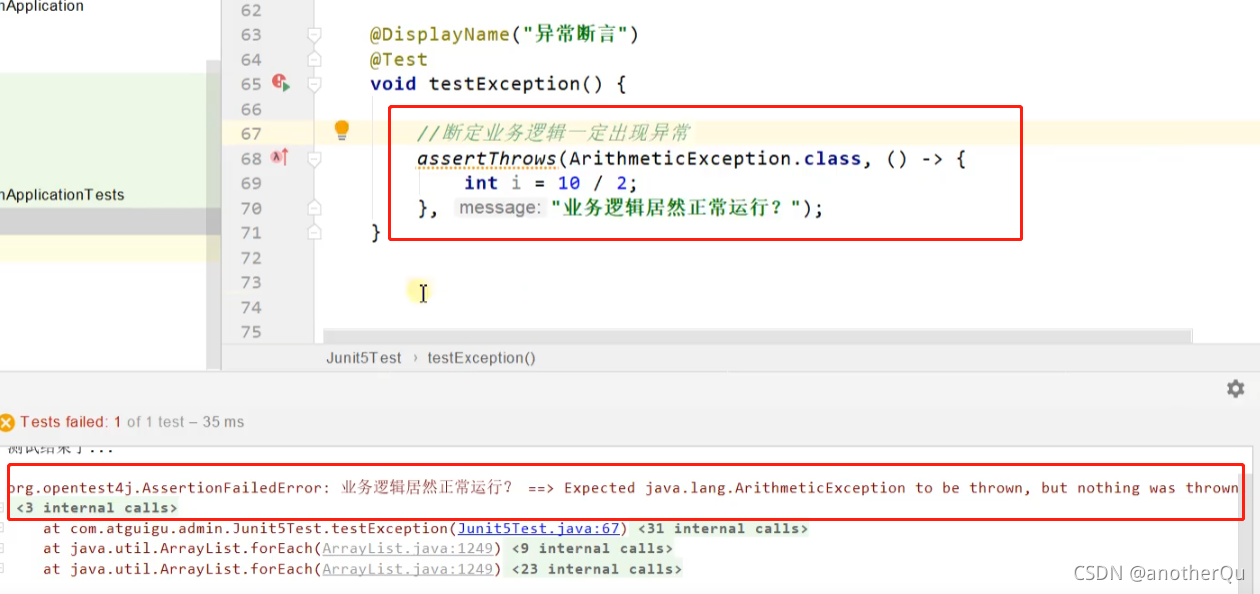1260x594 pixels.
Task: Open ArrayList.java:1249 link before <9 internal calls>
Action: click(408, 548)
